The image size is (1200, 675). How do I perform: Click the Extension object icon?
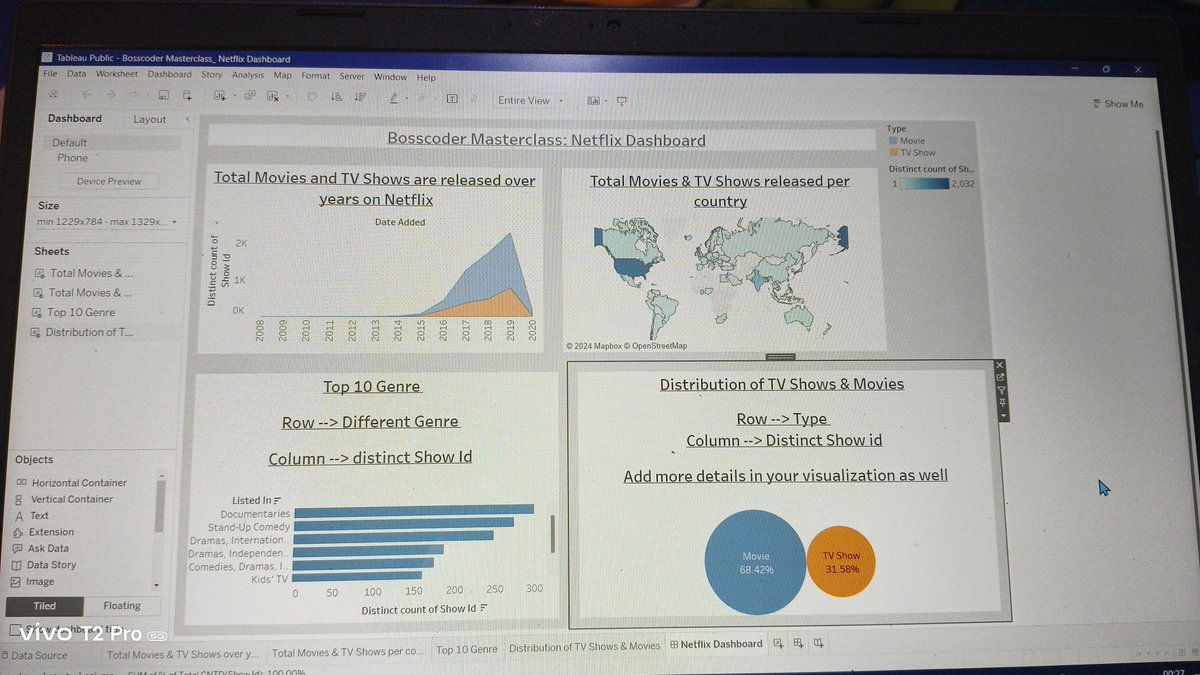point(18,532)
